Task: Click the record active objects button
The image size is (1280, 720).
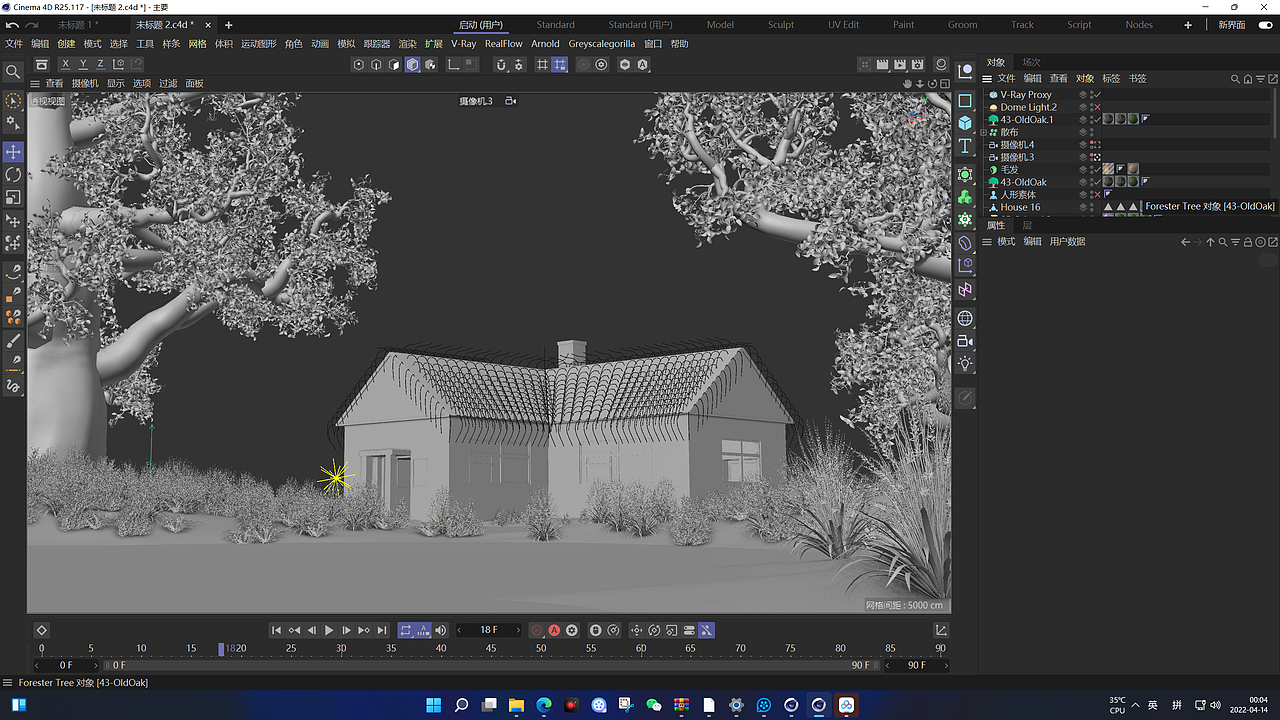Action: coord(537,630)
